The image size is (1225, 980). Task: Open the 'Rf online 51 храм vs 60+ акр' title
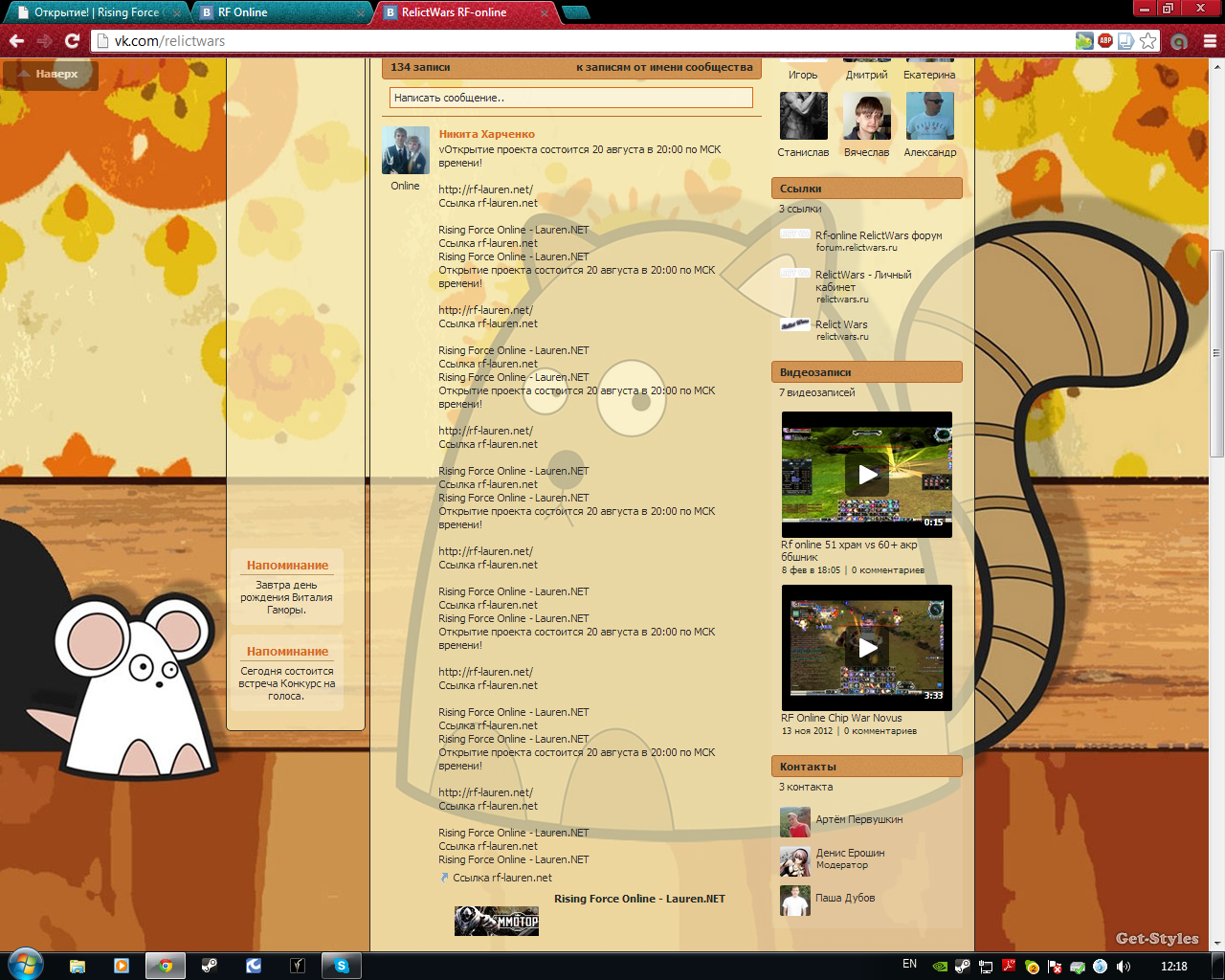click(849, 550)
